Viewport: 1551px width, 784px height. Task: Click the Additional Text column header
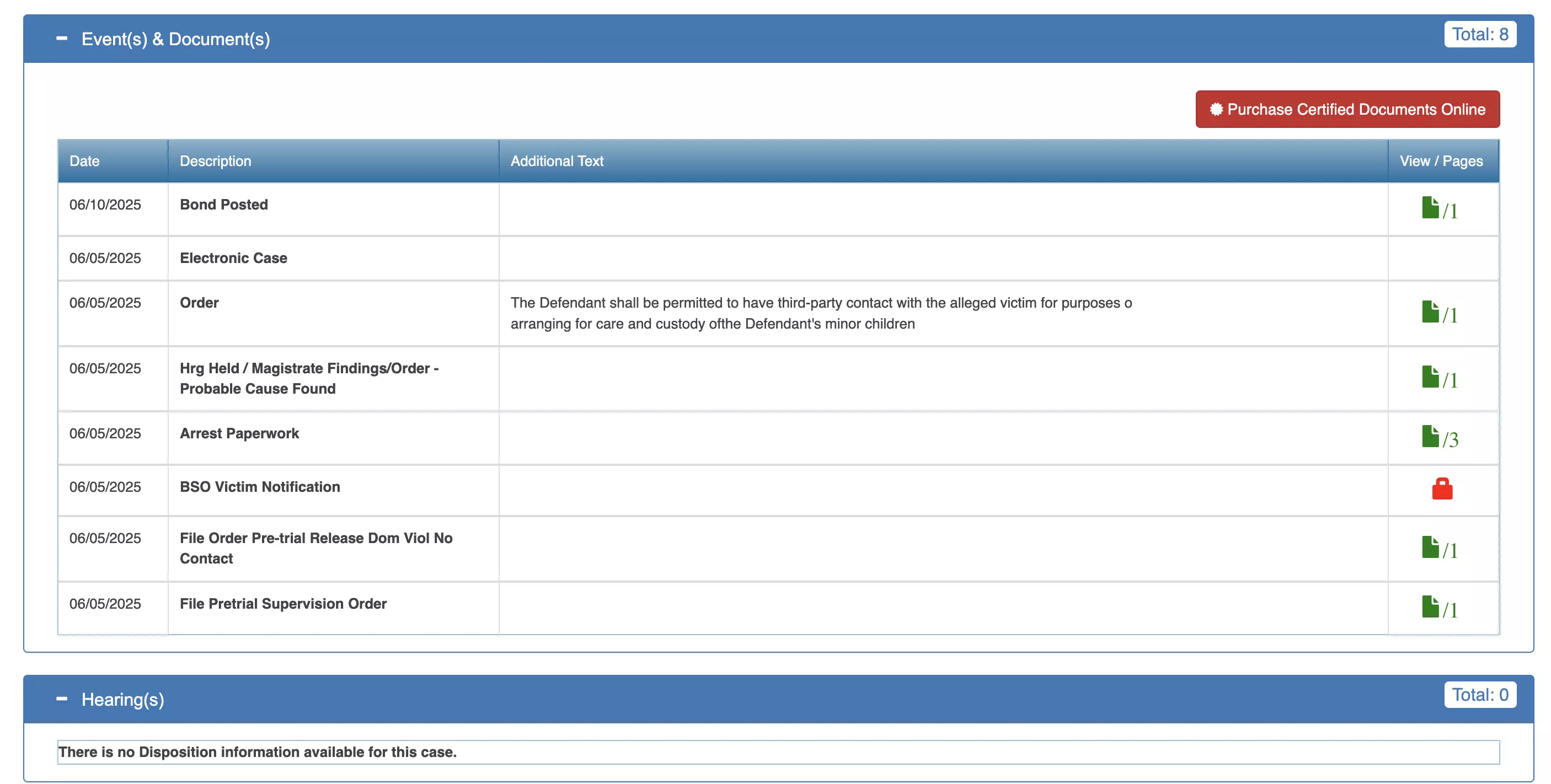click(x=944, y=160)
